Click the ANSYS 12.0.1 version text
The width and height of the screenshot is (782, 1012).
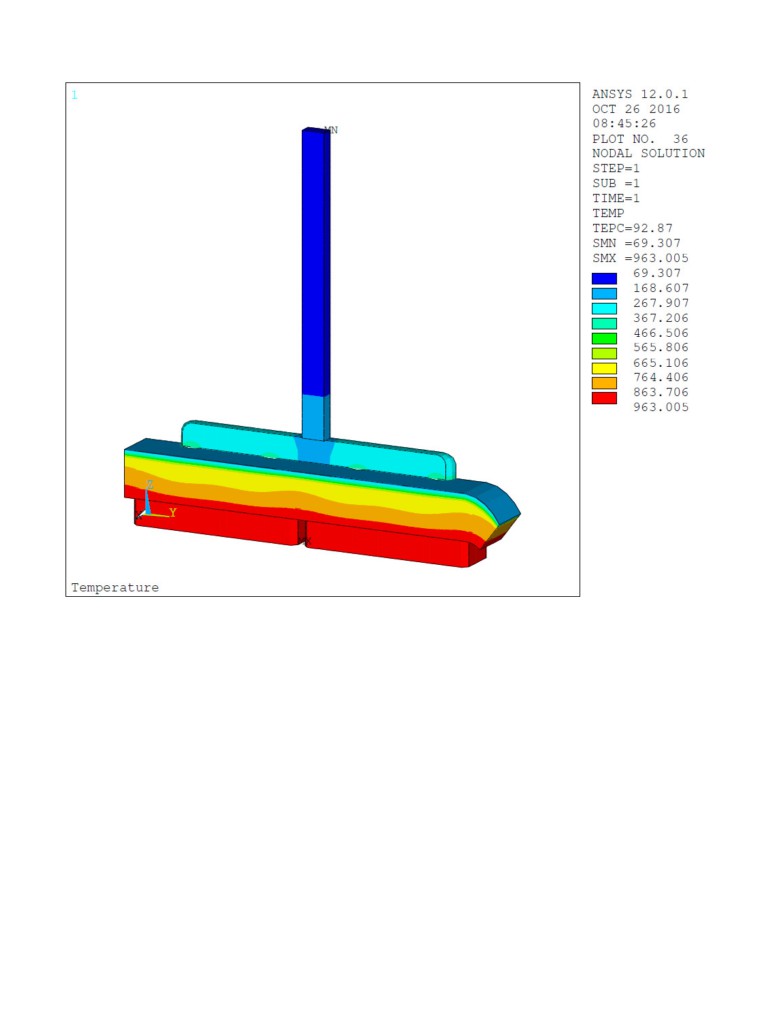click(640, 94)
